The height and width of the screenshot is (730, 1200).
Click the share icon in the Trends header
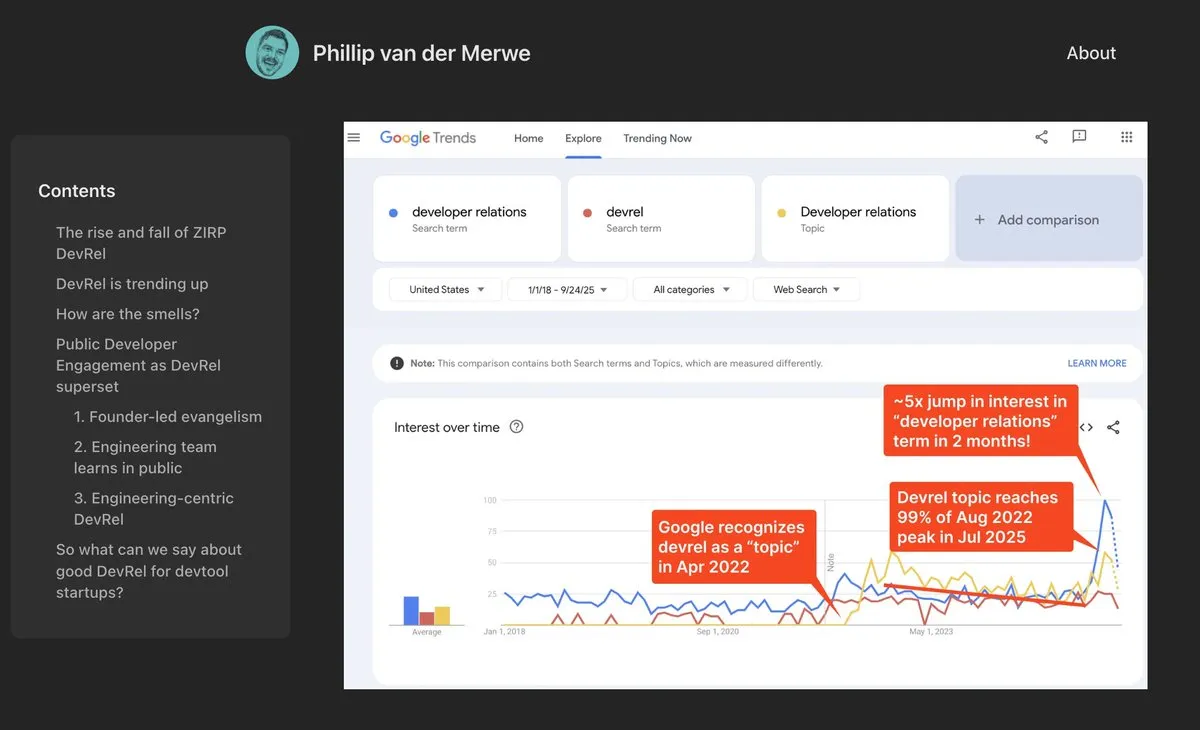coord(1041,137)
